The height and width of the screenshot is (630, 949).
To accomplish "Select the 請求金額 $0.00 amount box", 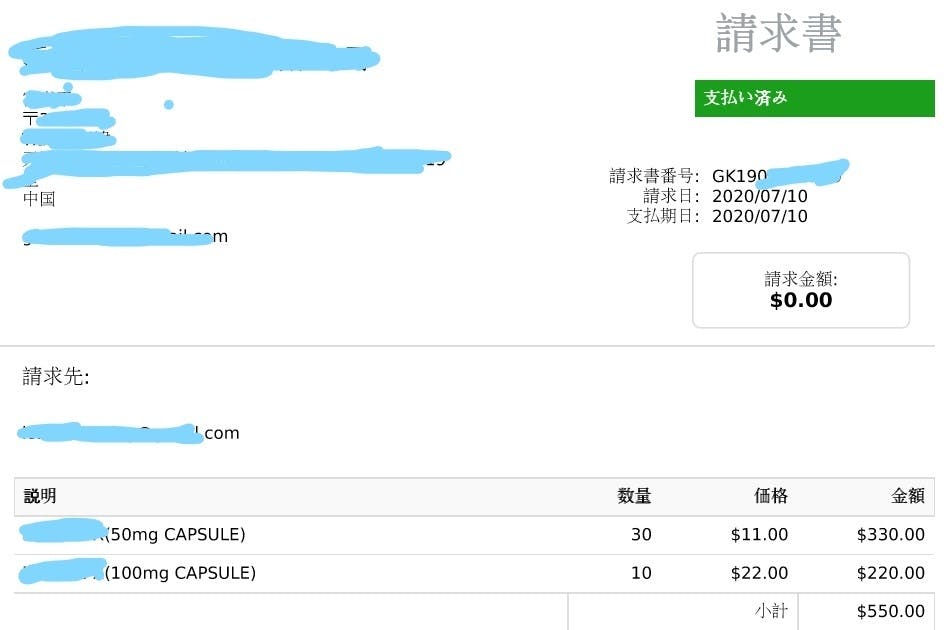I will tap(801, 290).
